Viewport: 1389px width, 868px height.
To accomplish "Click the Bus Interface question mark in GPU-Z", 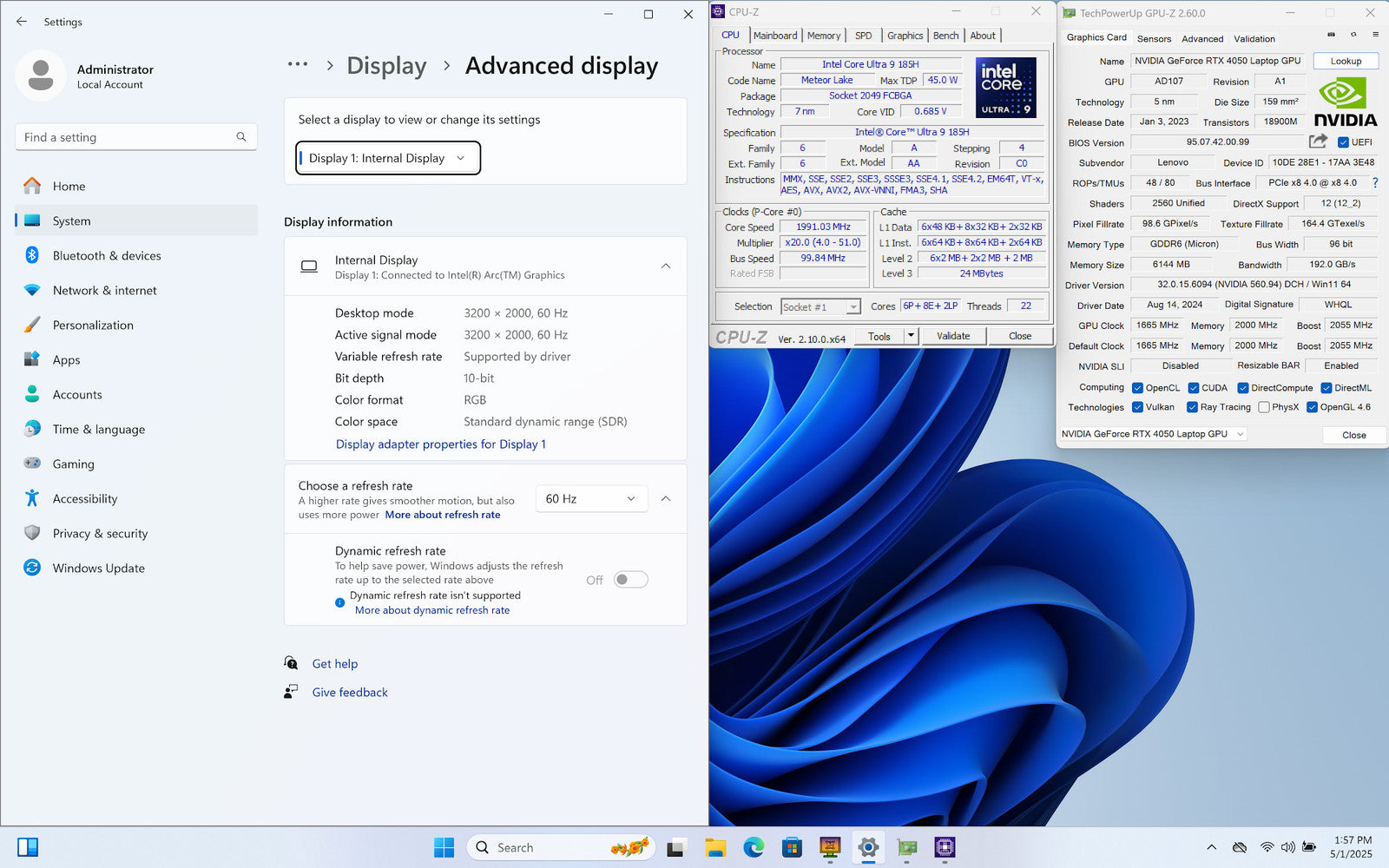I will pyautogui.click(x=1375, y=182).
